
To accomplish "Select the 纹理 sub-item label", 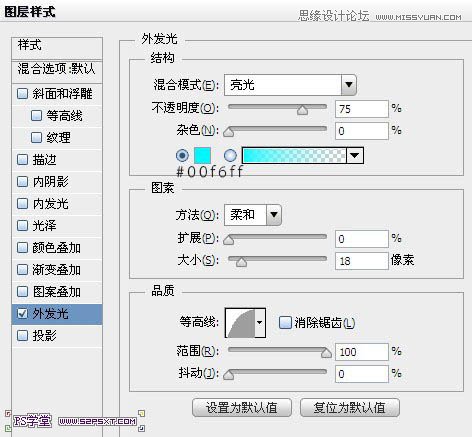I will pos(58,137).
